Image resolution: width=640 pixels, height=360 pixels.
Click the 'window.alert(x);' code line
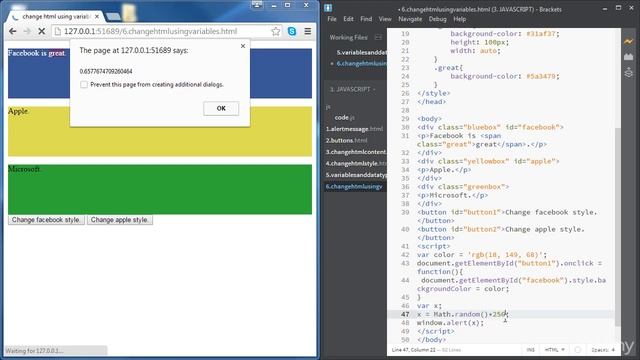pyautogui.click(x=450, y=322)
